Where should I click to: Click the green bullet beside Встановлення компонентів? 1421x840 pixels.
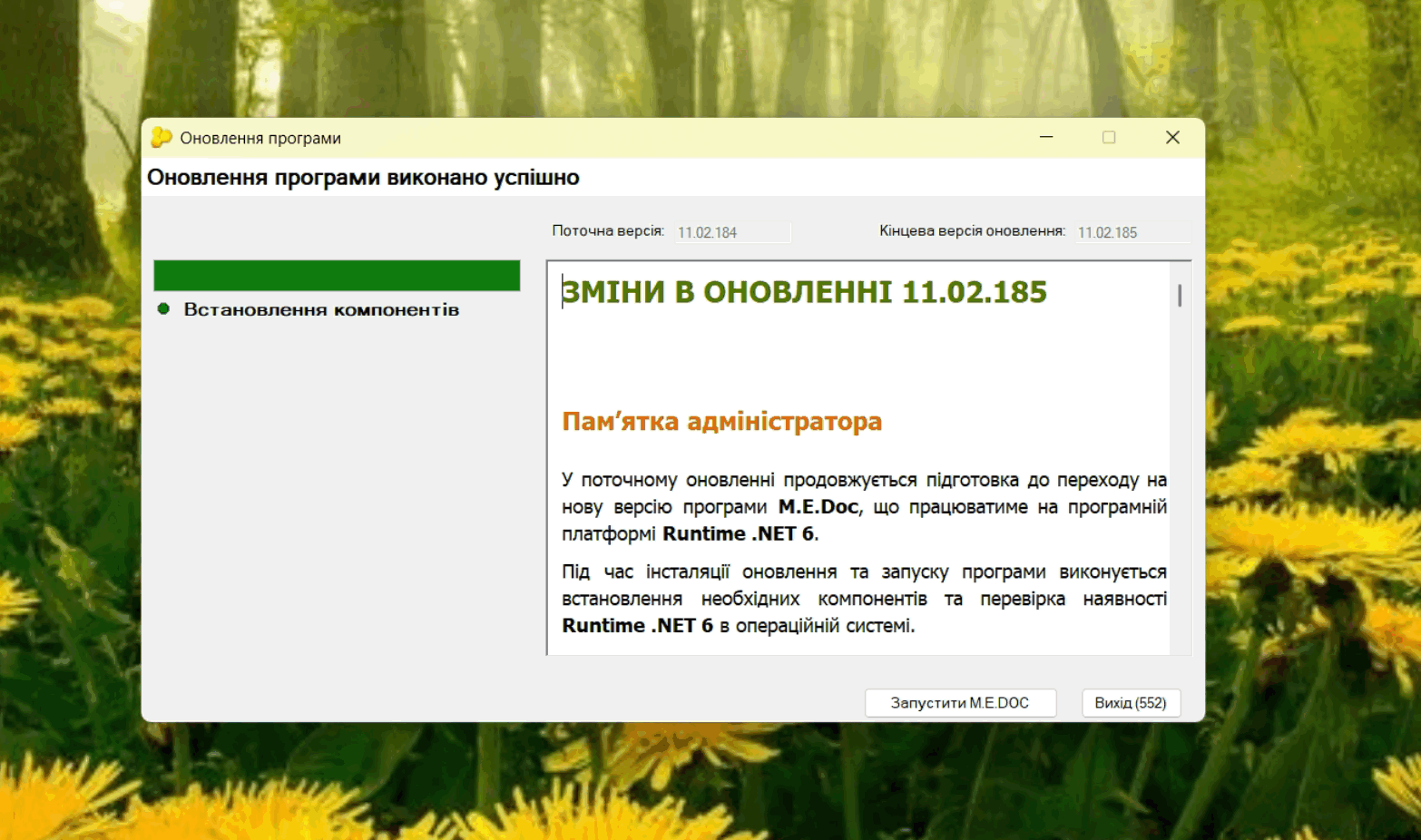(x=163, y=309)
